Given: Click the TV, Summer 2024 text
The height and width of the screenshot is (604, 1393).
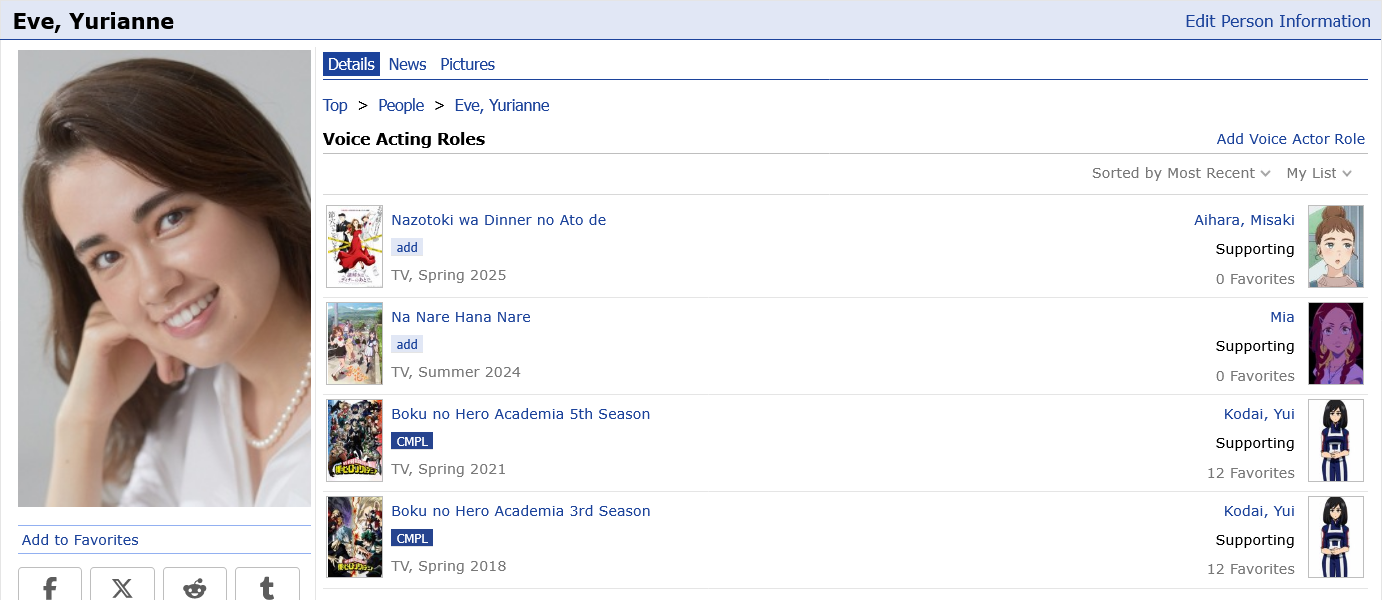Looking at the screenshot, I should [x=456, y=372].
